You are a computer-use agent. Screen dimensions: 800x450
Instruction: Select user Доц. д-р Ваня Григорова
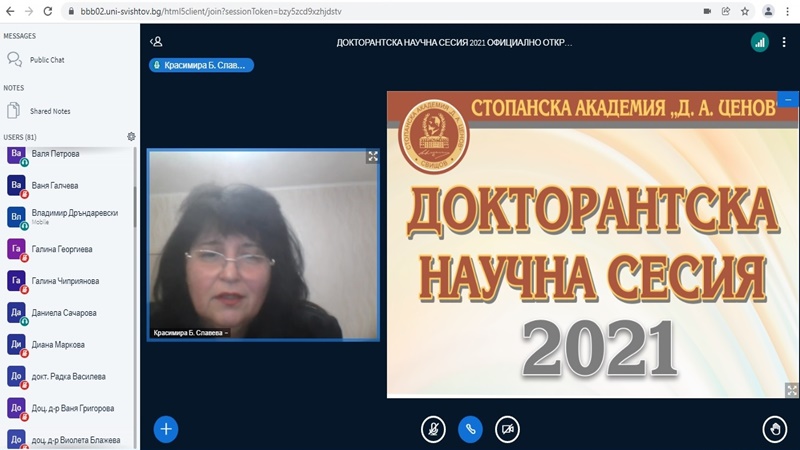click(x=69, y=408)
